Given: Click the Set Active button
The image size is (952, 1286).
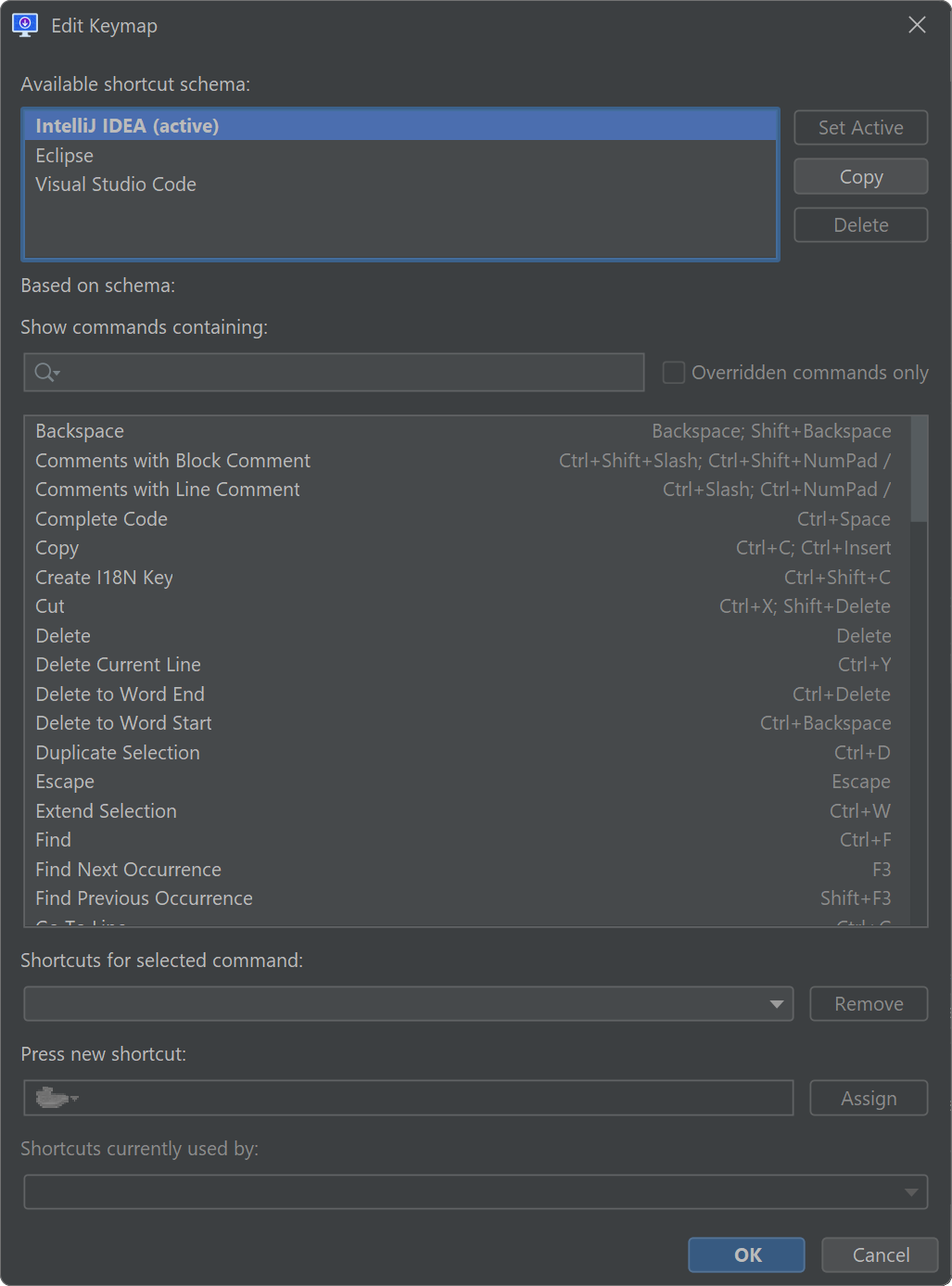Looking at the screenshot, I should point(861,128).
